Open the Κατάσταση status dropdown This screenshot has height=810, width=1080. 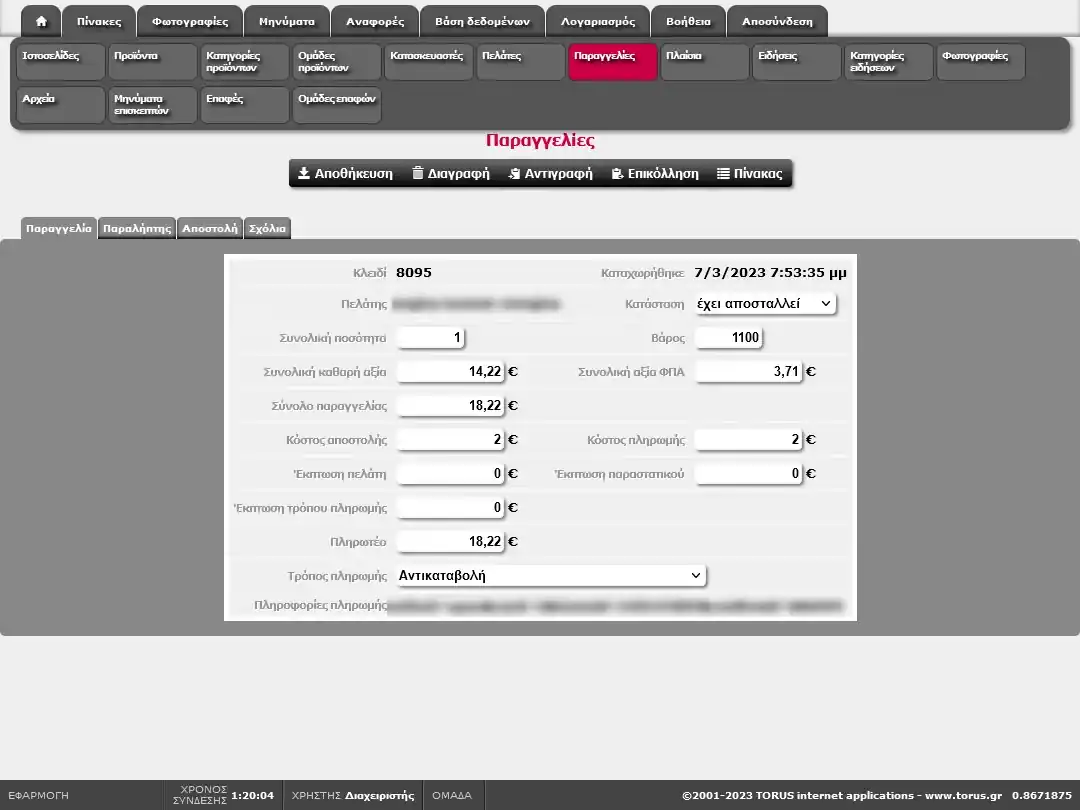click(765, 303)
